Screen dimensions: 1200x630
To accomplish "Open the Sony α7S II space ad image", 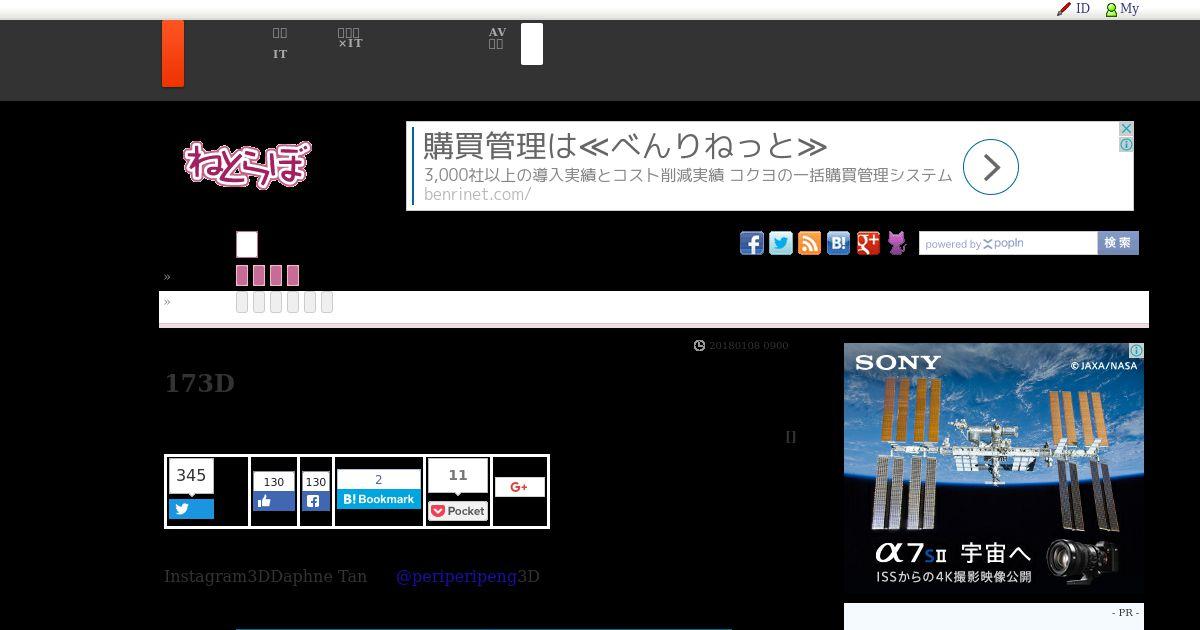I will [x=994, y=470].
